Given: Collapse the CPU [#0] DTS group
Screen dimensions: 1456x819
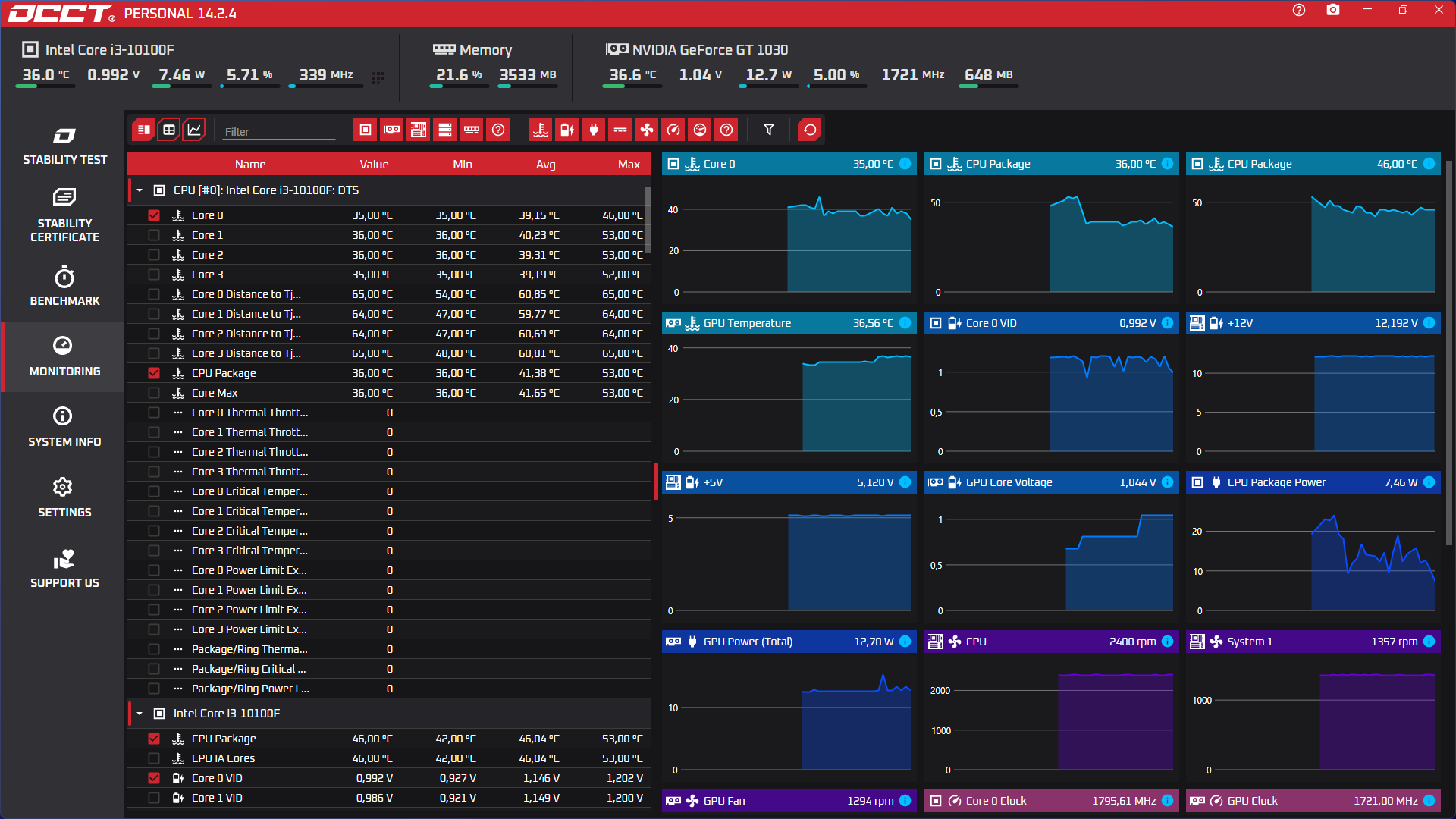Looking at the screenshot, I should [140, 190].
